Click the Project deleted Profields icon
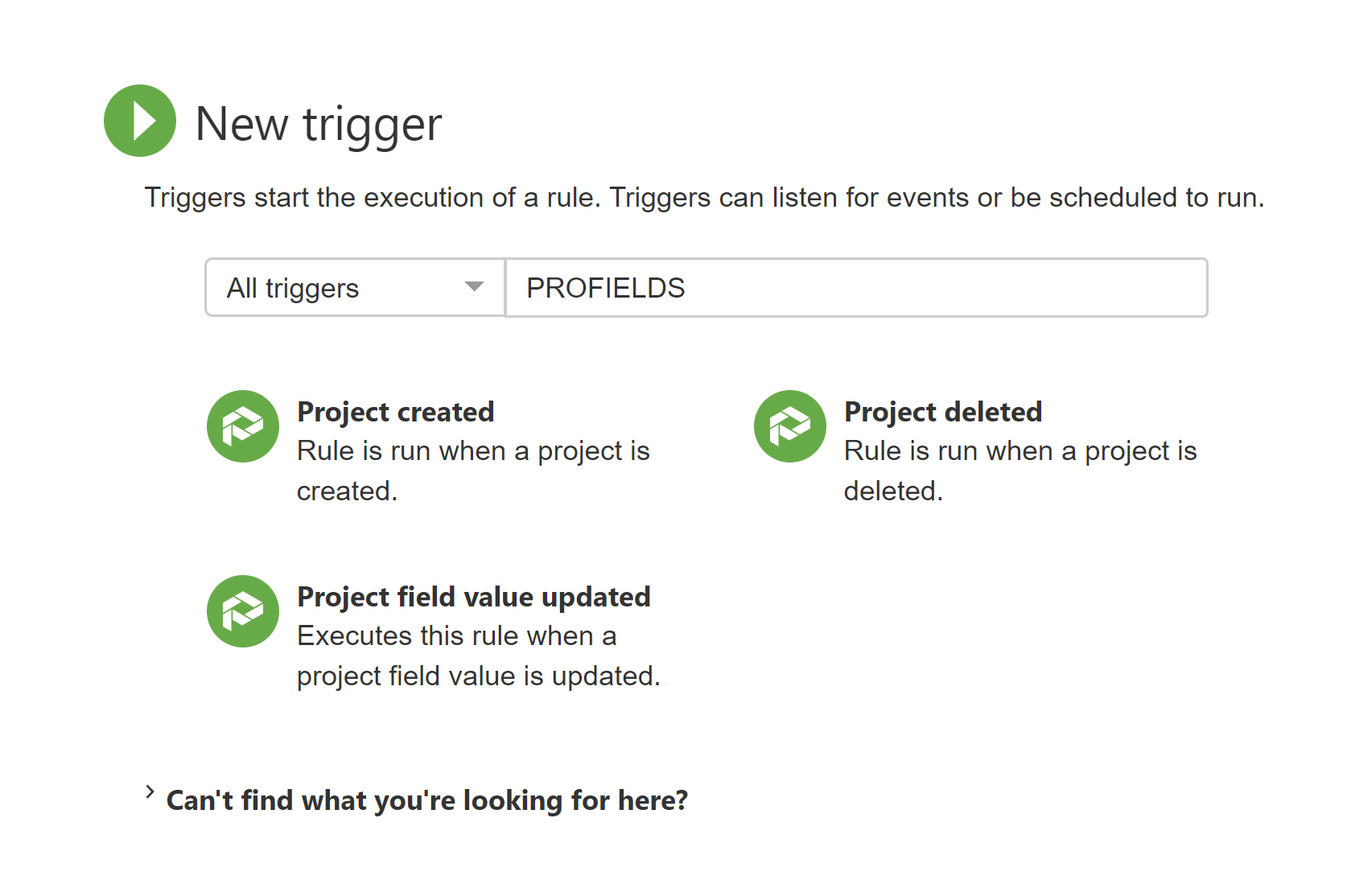The width and height of the screenshot is (1347, 896). [x=790, y=426]
